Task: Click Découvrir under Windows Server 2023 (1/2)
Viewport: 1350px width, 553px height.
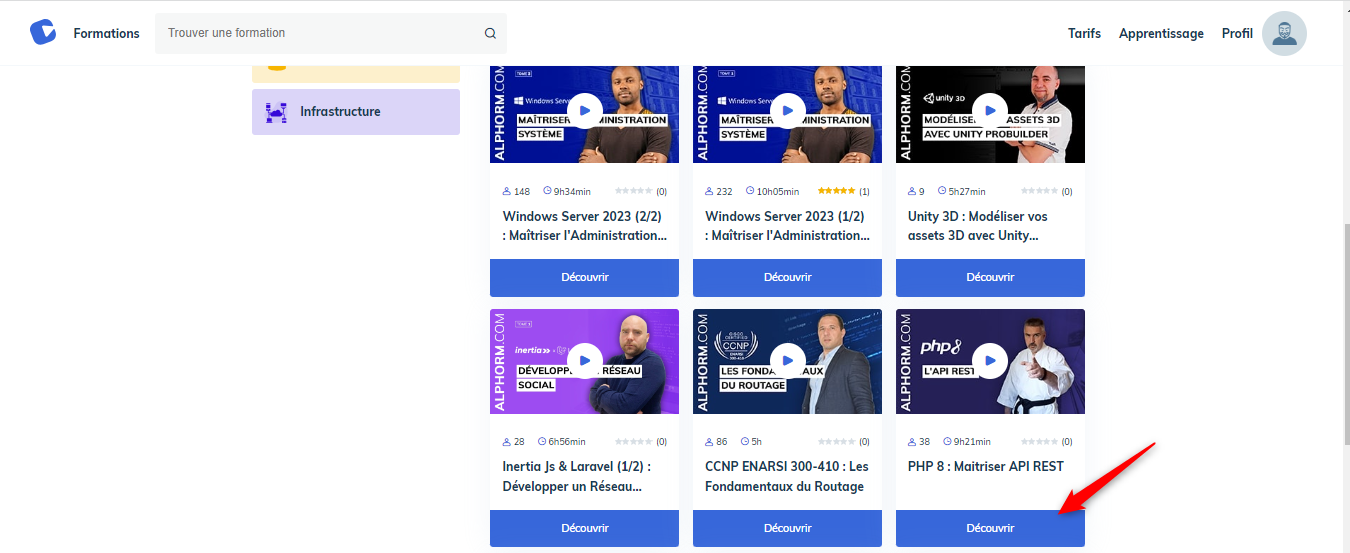Action: [787, 277]
